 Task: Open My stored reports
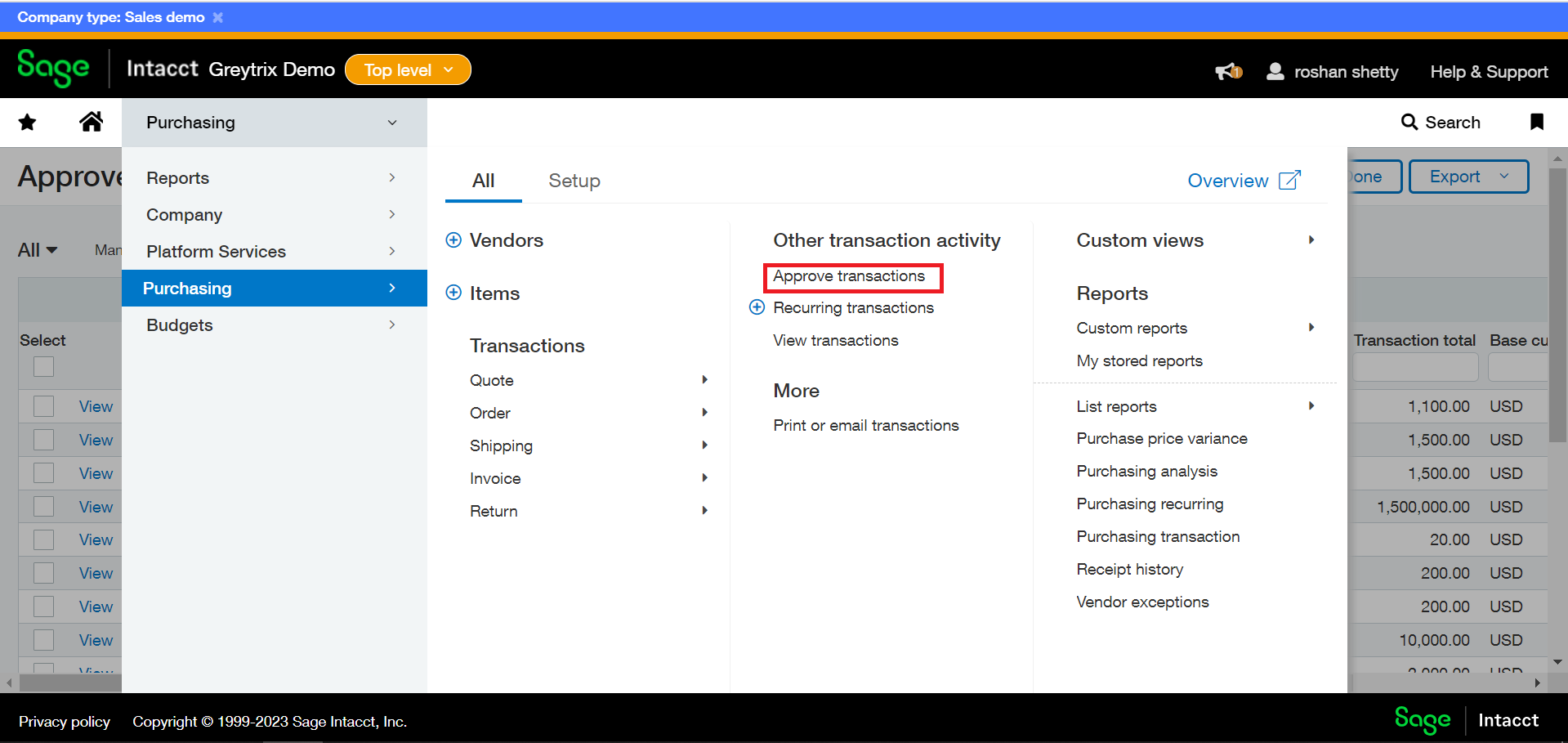pyautogui.click(x=1139, y=360)
